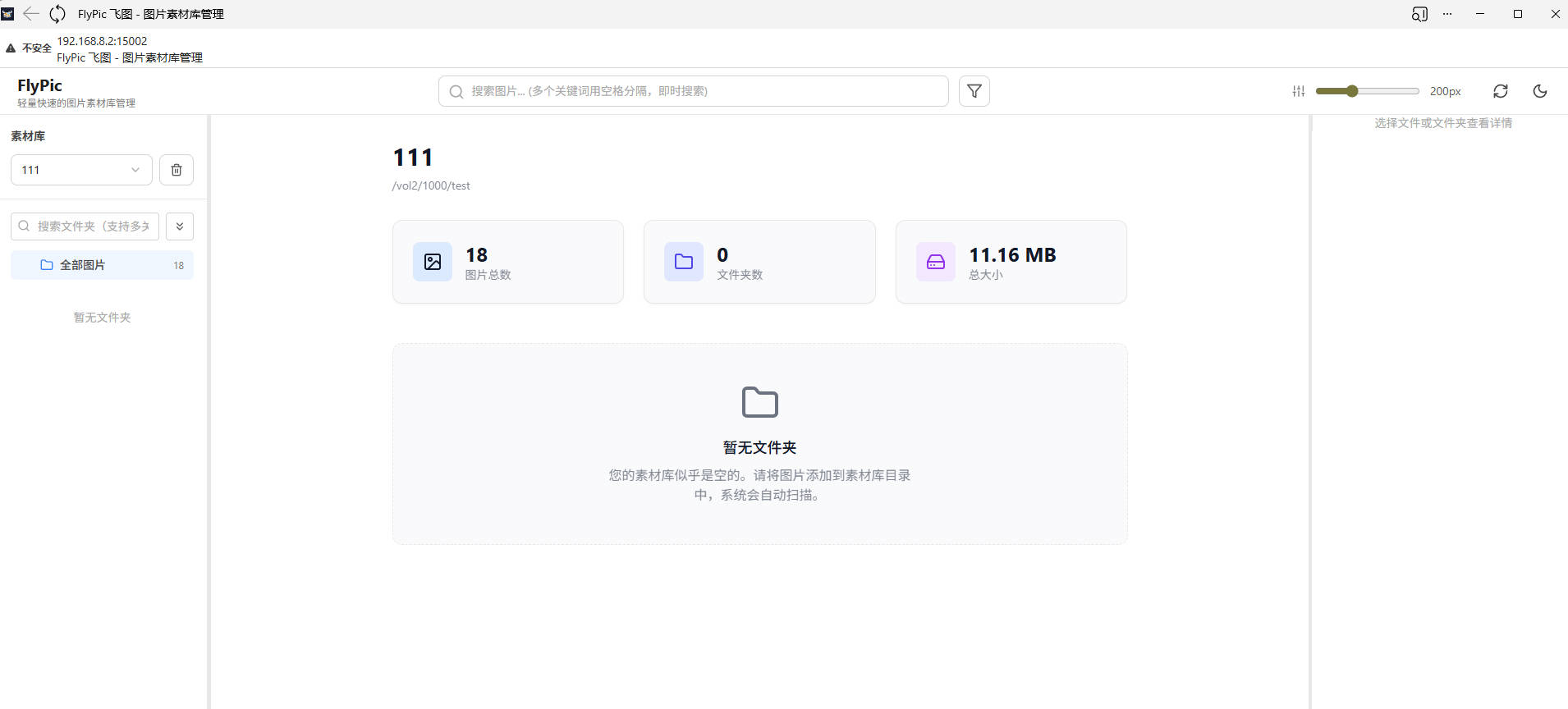This screenshot has width=1568, height=709.
Task: Toggle dark mode with moon icon
Action: [1539, 91]
